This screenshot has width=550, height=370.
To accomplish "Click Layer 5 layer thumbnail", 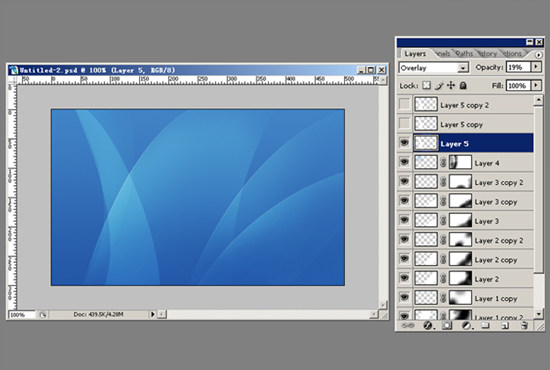I will coord(426,143).
